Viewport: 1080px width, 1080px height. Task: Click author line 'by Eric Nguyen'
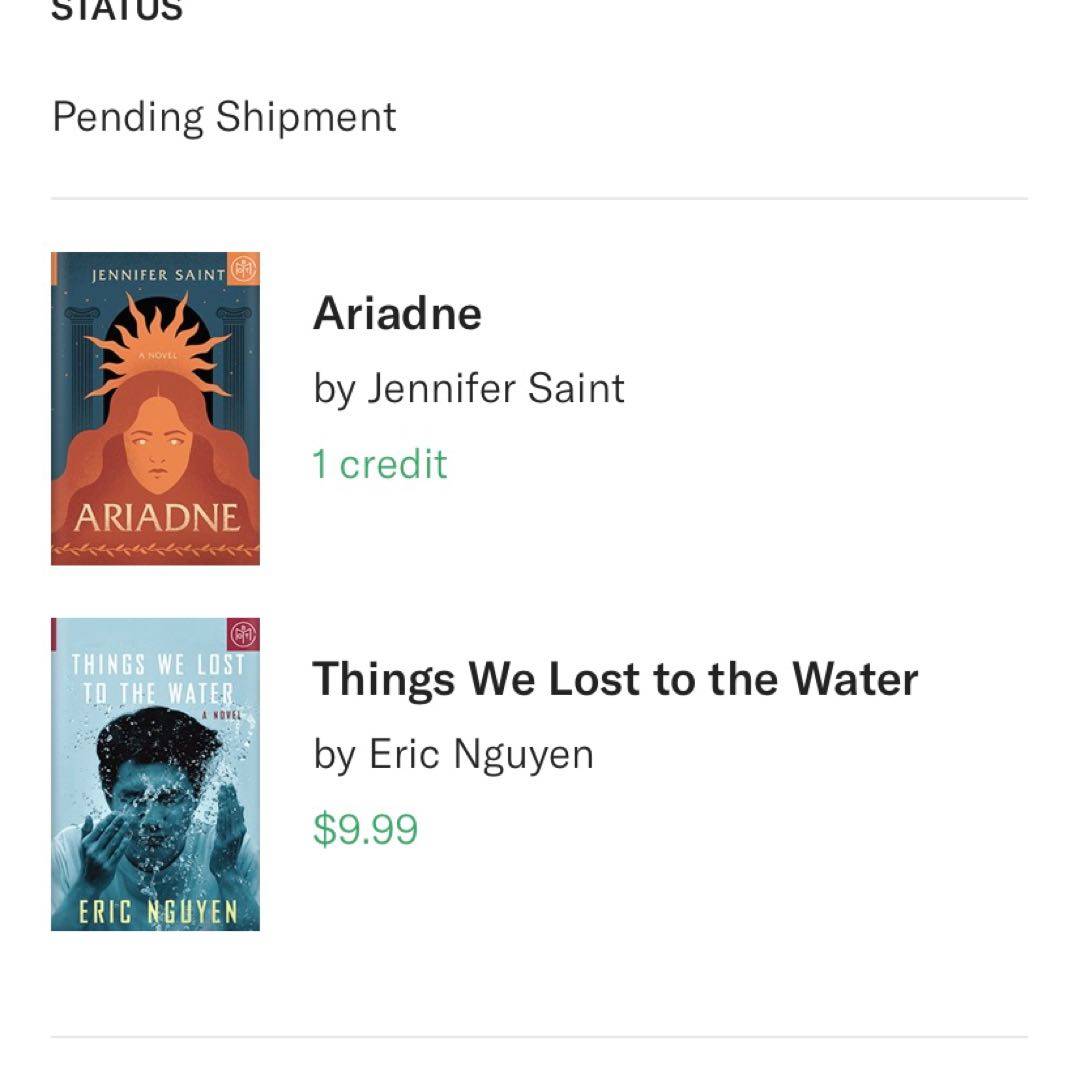pos(453,754)
